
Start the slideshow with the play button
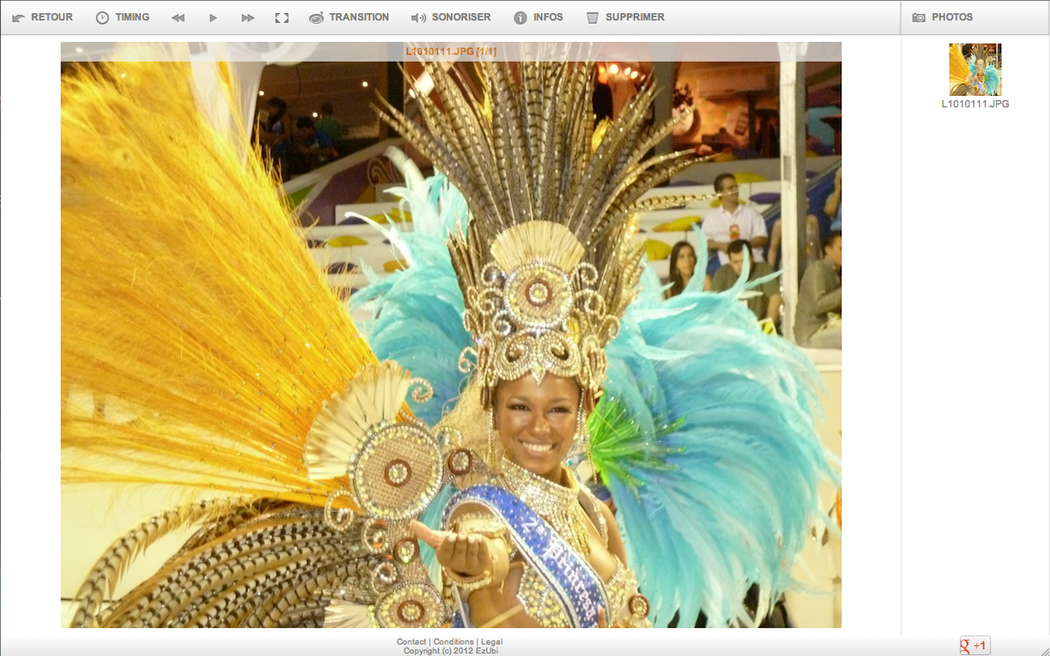point(213,18)
